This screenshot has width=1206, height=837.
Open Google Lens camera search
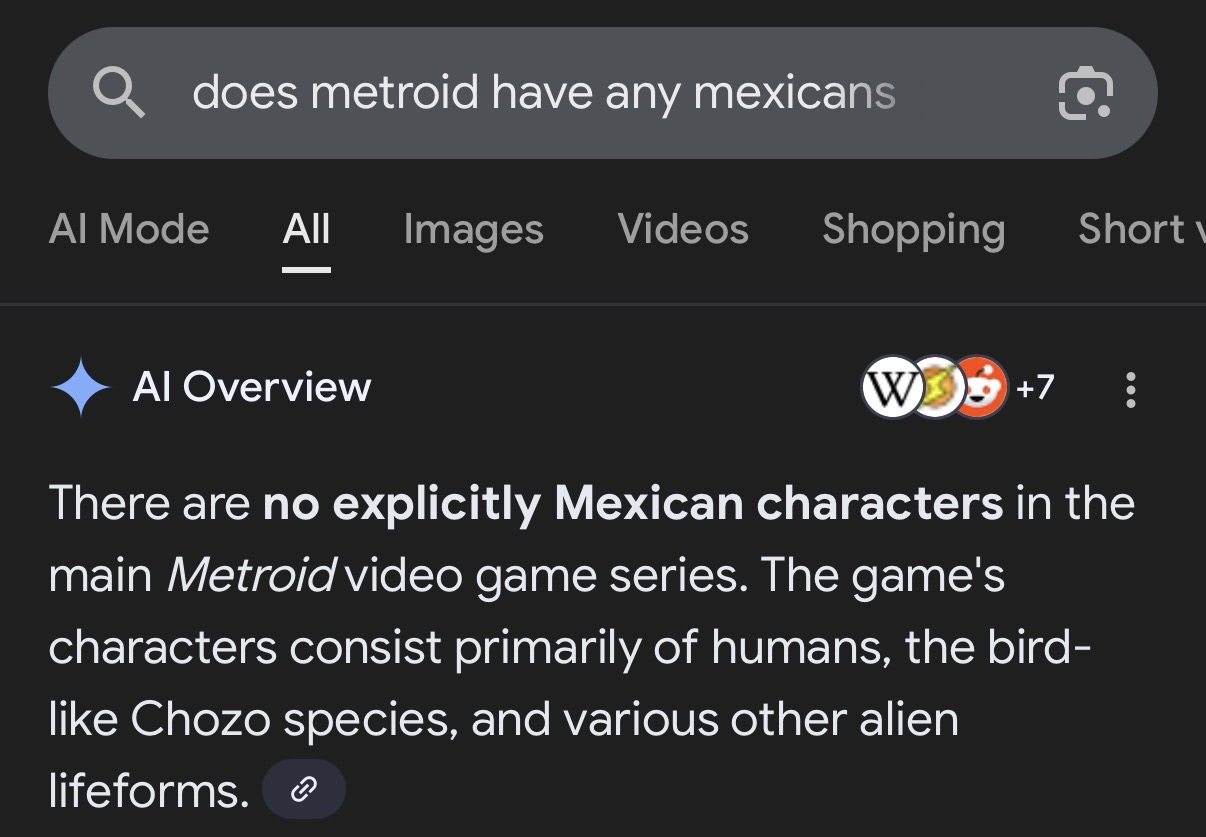(1085, 94)
